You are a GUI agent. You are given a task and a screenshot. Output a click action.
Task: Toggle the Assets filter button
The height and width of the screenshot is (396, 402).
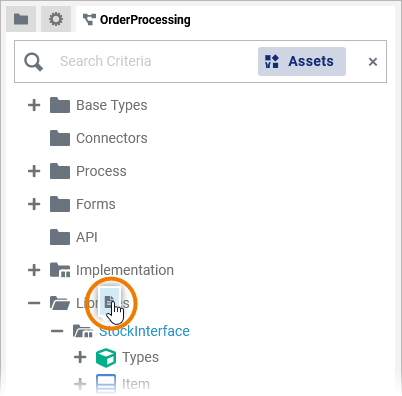302,61
